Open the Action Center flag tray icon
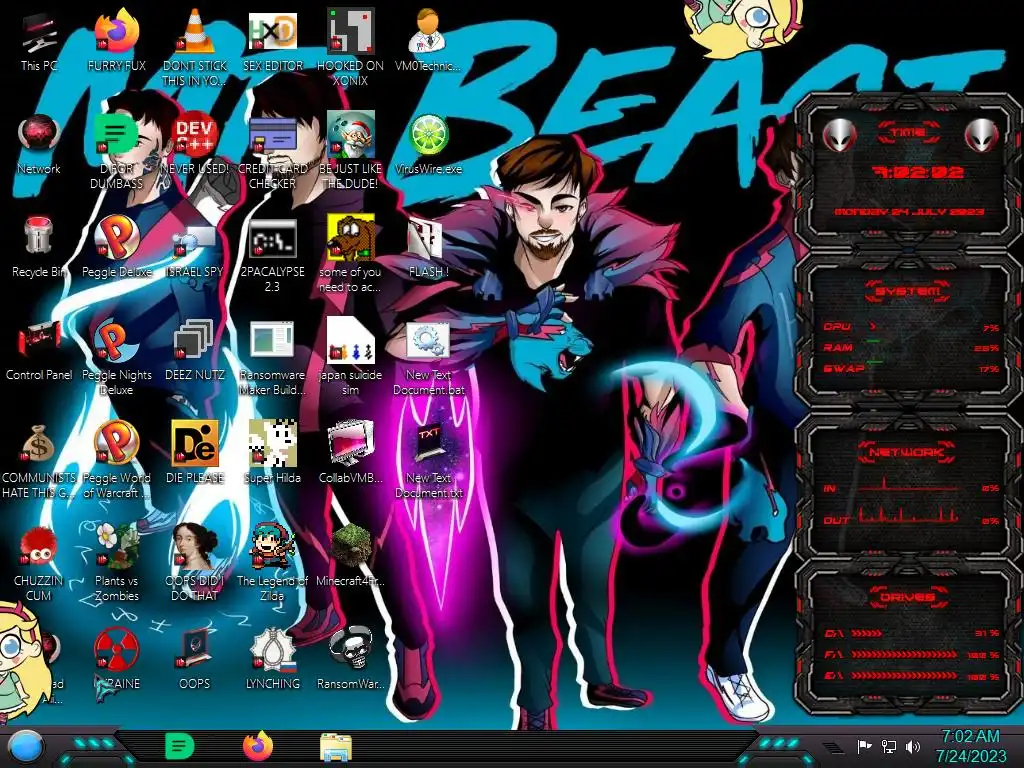 coord(865,746)
